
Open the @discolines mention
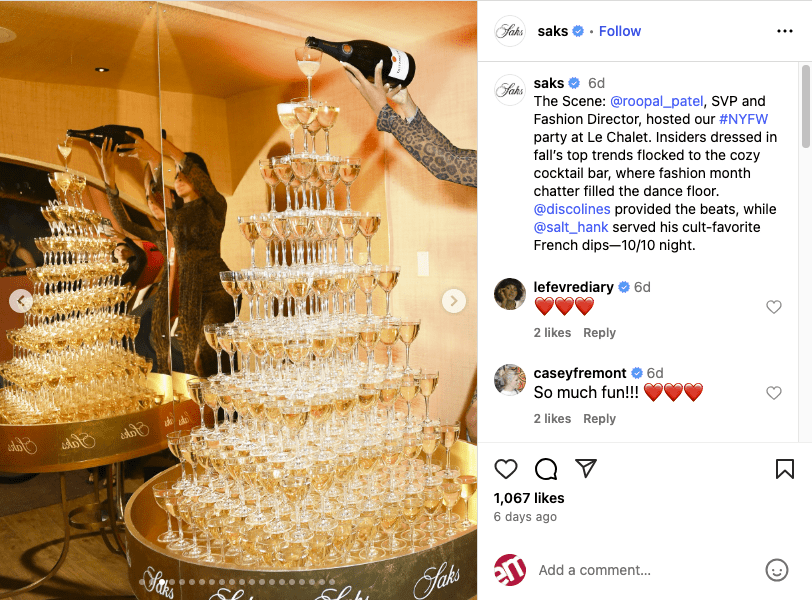click(572, 209)
